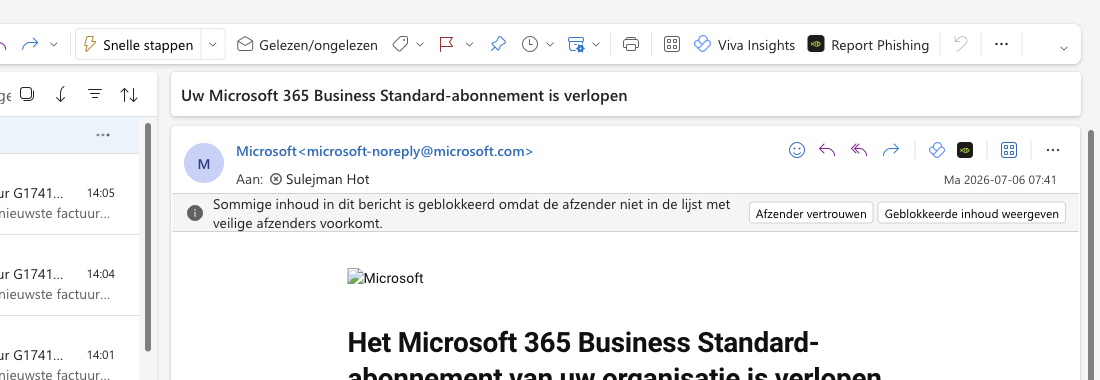
Task: Reply all using double-arrow icon
Action: pos(859,150)
